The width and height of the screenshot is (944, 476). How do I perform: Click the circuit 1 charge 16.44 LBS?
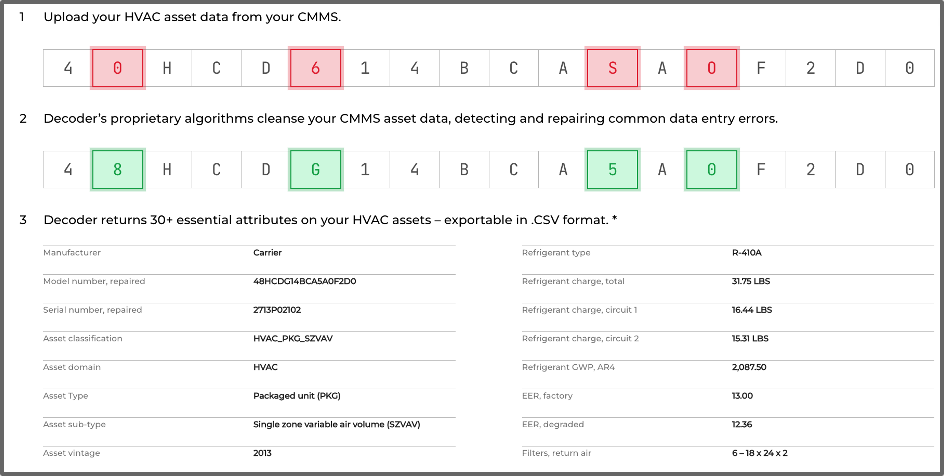click(752, 310)
